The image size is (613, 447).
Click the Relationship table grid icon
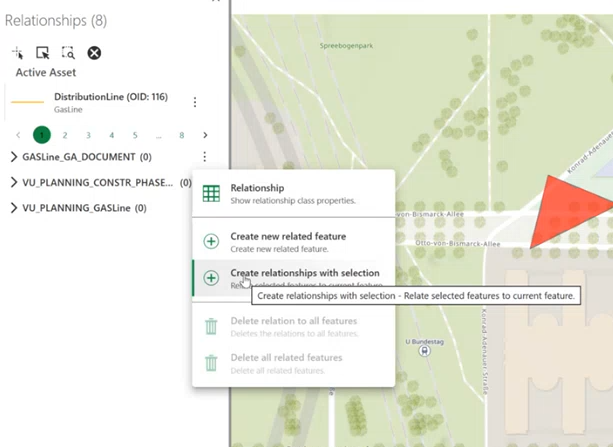coord(211,194)
